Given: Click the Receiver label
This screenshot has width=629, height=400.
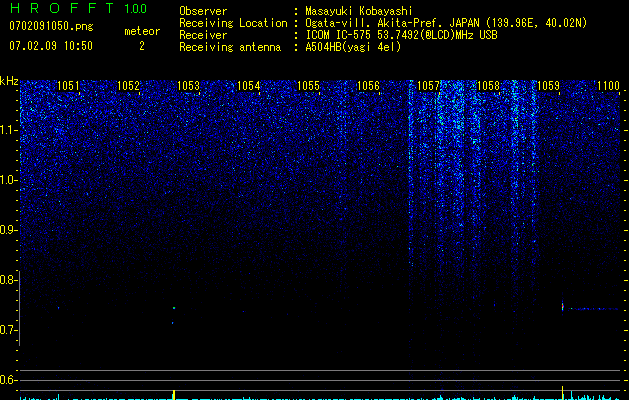Looking at the screenshot, I should [x=203, y=35].
